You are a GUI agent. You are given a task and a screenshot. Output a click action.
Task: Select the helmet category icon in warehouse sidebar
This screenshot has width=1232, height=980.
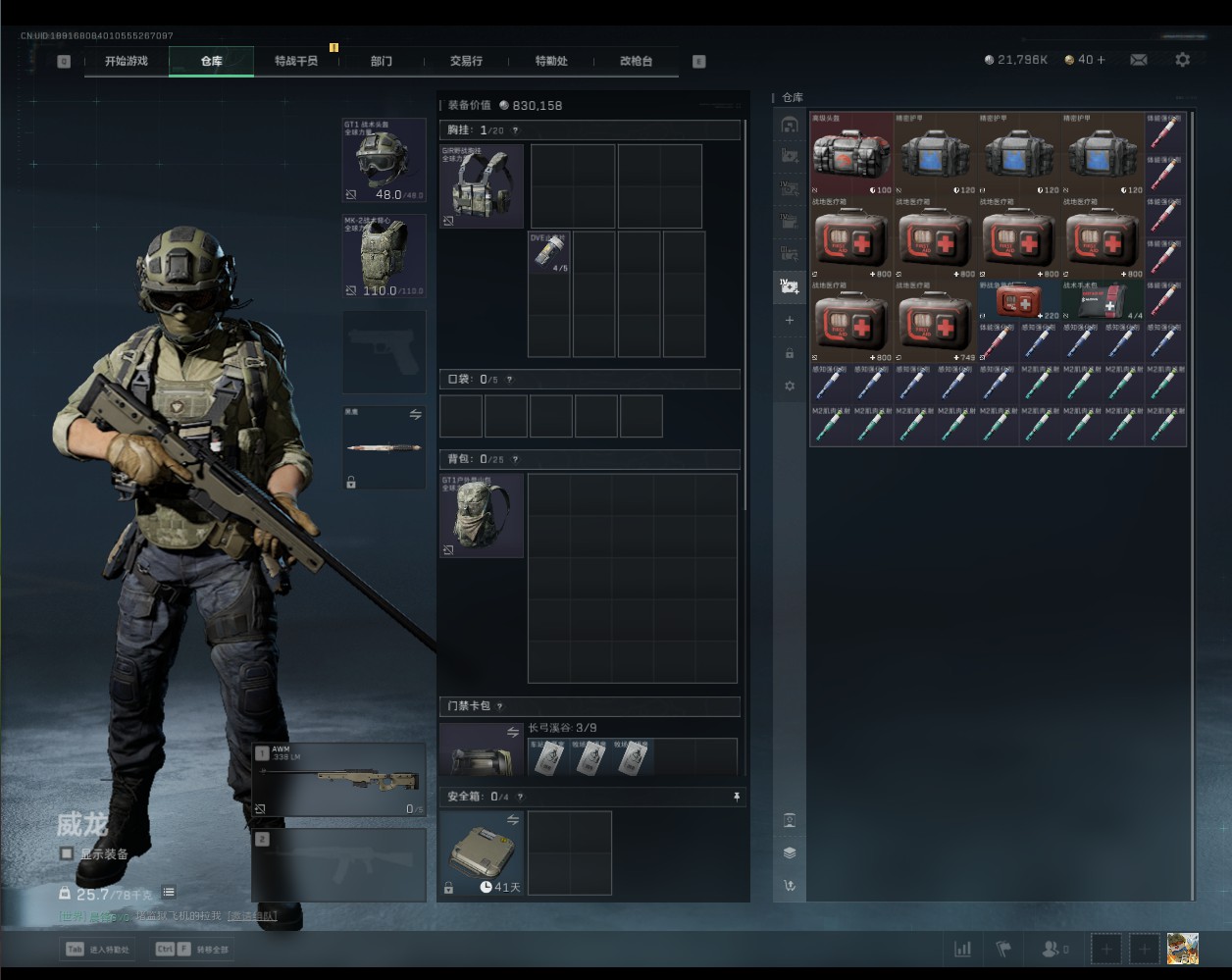point(790,125)
